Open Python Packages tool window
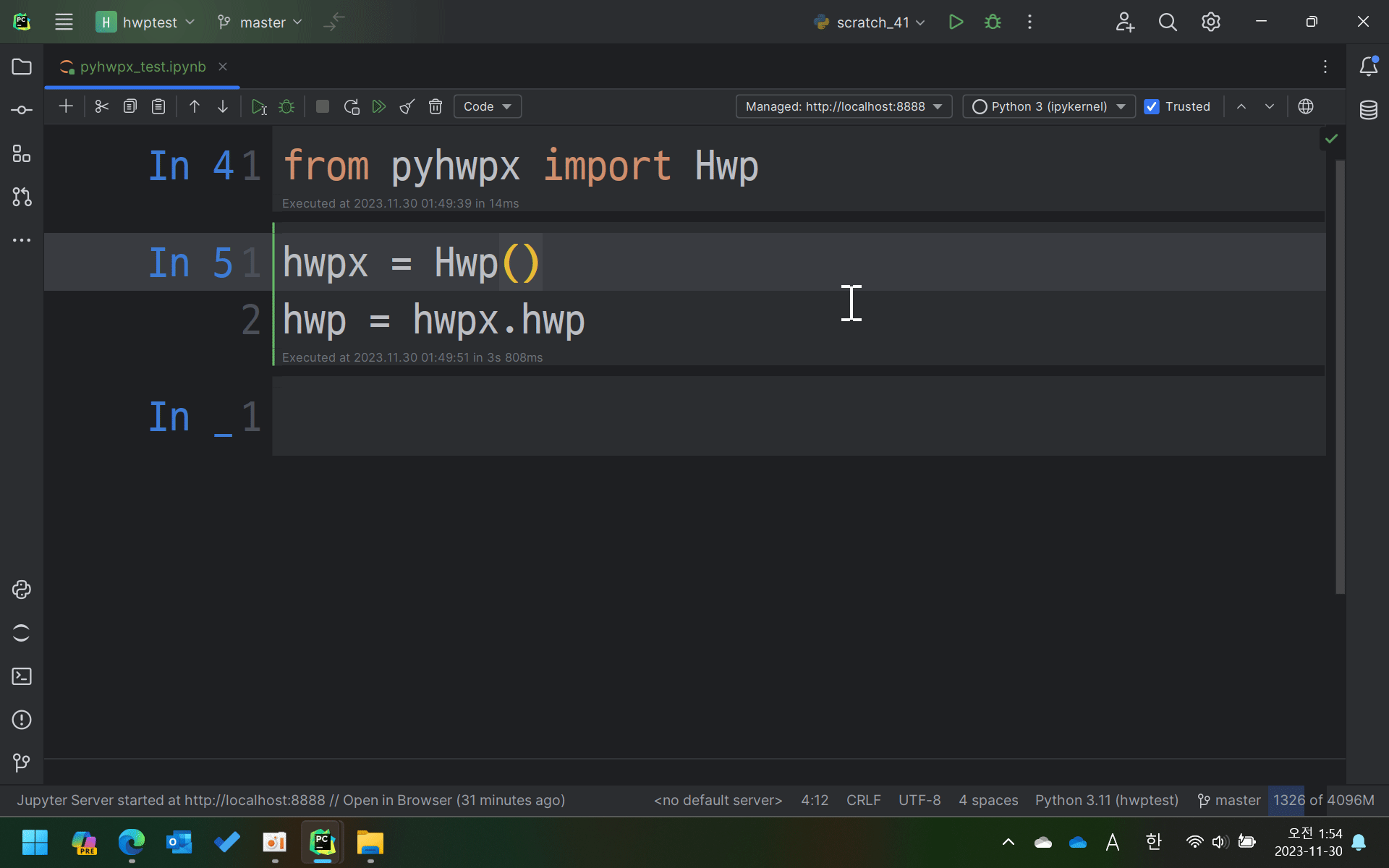This screenshot has width=1389, height=868. (x=22, y=590)
